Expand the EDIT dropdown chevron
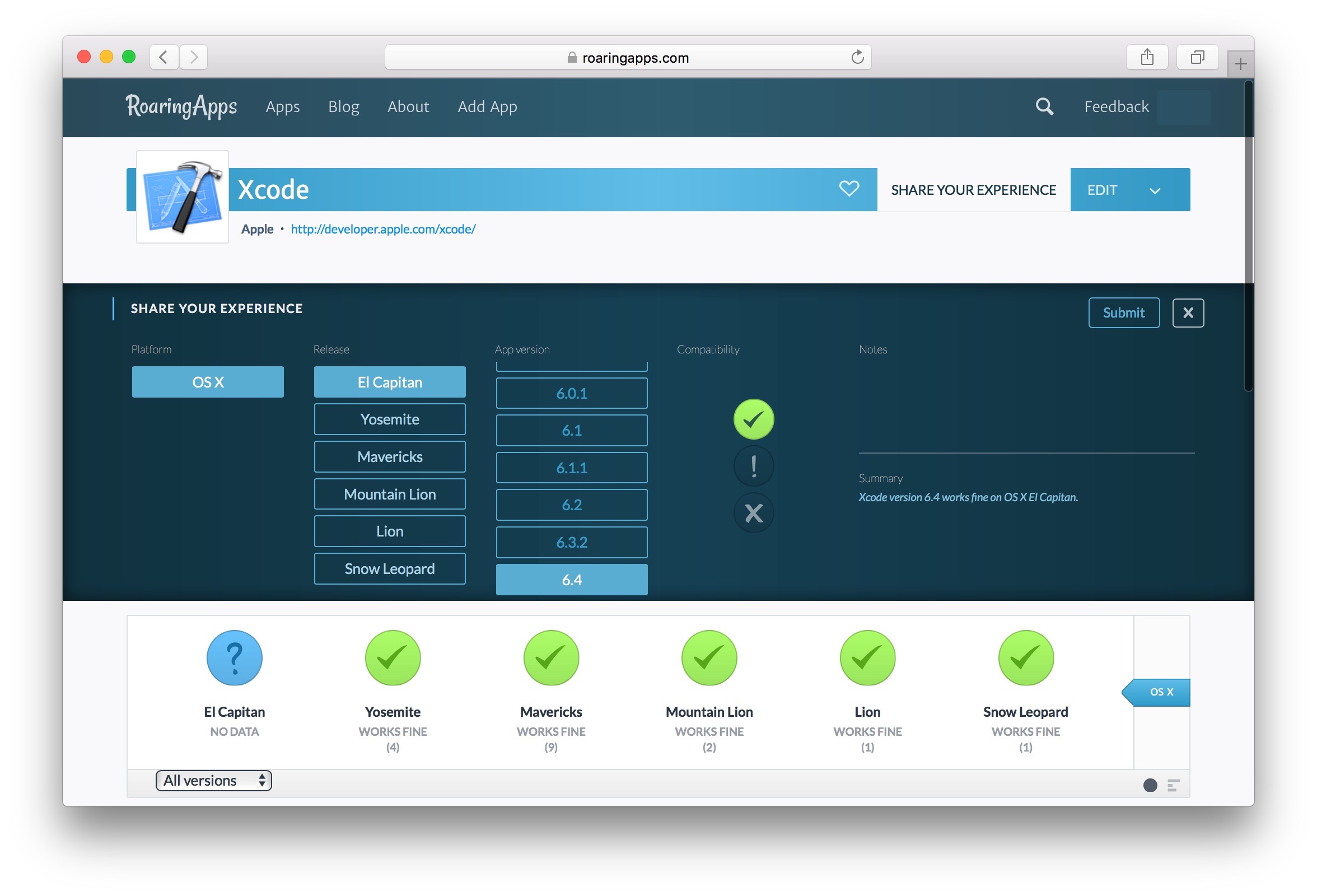 click(x=1155, y=190)
